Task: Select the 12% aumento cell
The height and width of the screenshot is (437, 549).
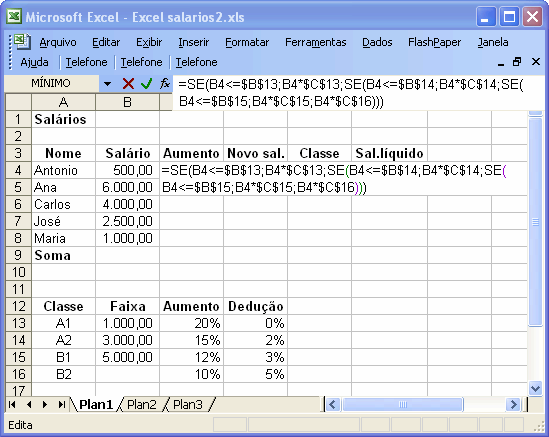Action: (191, 357)
